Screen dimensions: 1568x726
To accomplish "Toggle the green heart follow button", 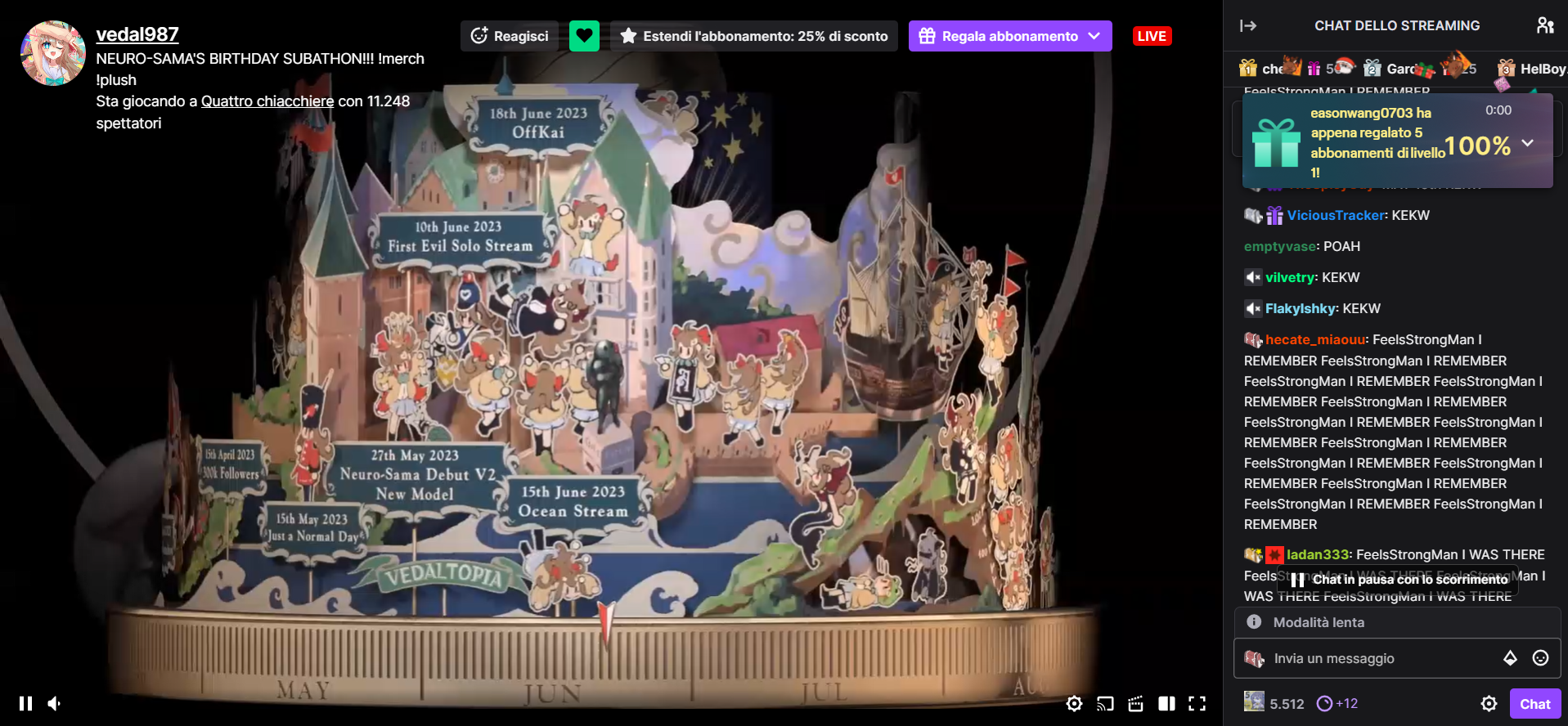I will [x=584, y=36].
